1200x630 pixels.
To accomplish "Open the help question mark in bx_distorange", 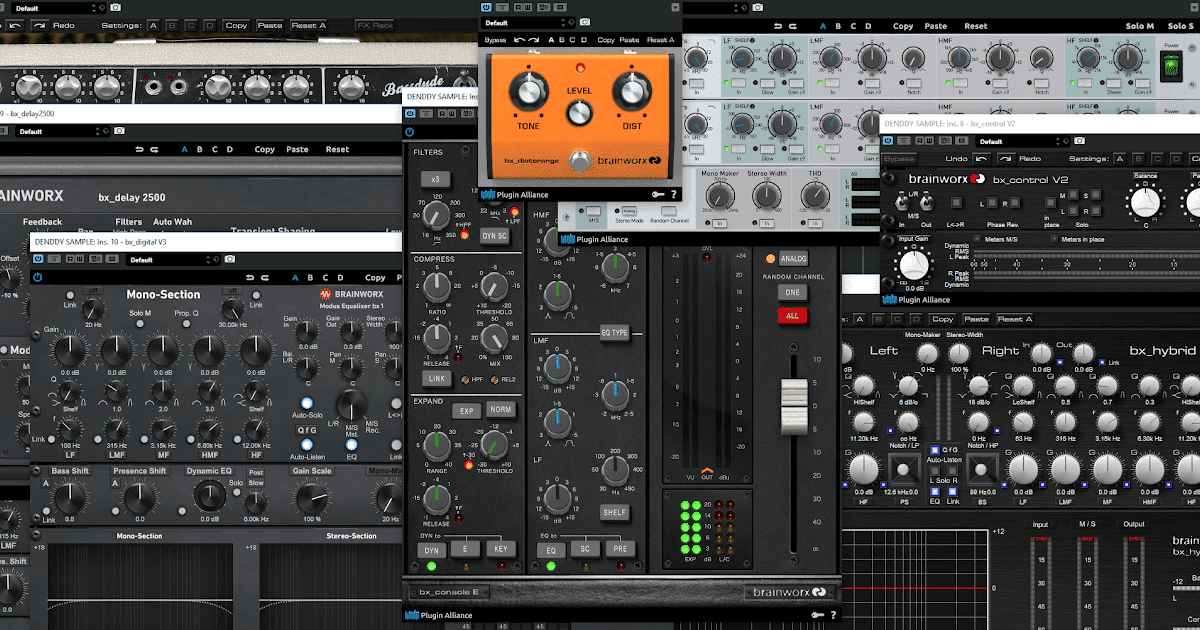I will 673,195.
